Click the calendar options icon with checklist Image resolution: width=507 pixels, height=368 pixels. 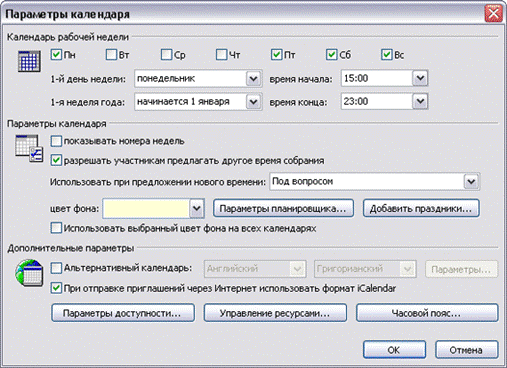tap(29, 148)
